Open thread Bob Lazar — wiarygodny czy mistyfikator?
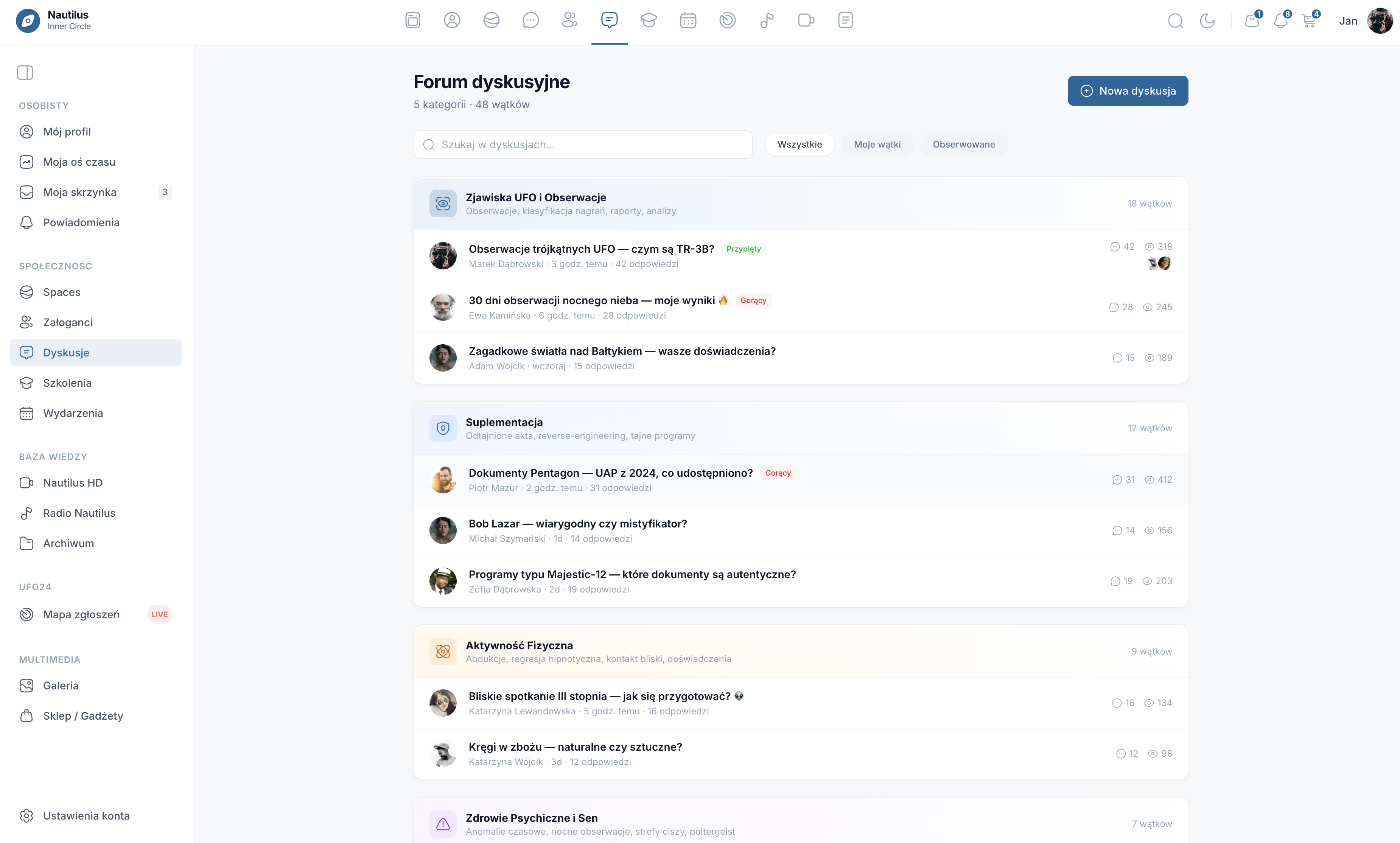The width and height of the screenshot is (1400, 843). (x=577, y=524)
